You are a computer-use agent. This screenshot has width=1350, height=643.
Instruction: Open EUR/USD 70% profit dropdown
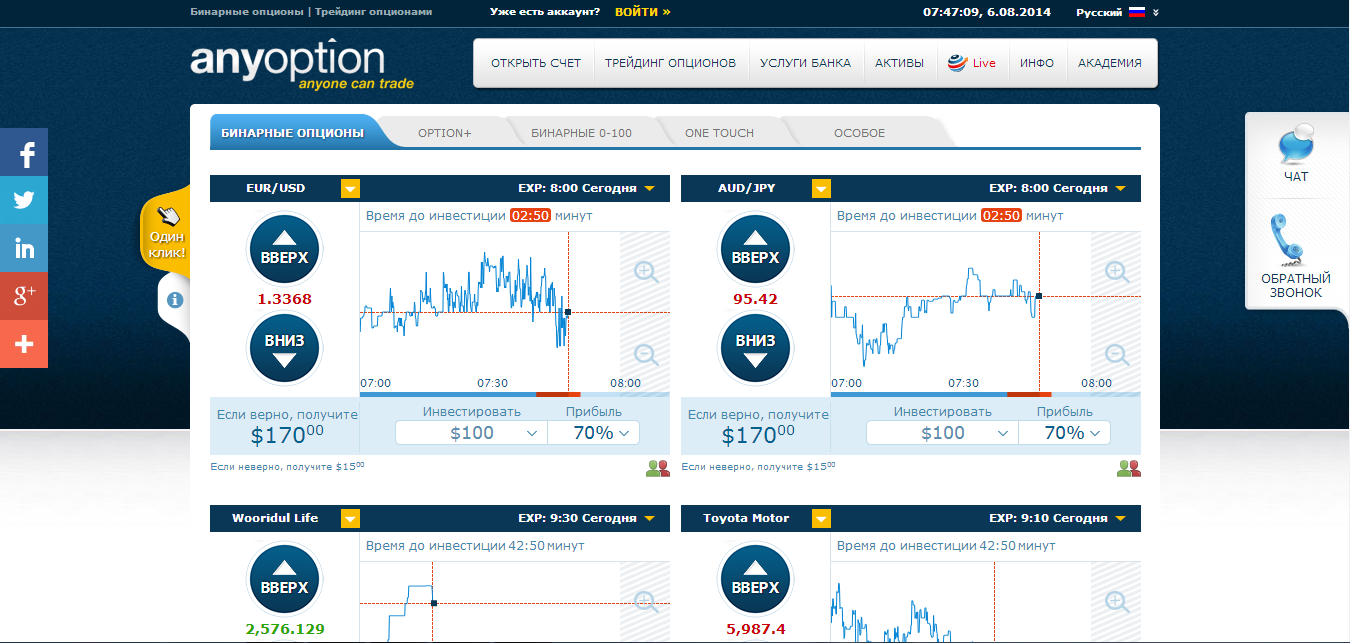(x=594, y=433)
